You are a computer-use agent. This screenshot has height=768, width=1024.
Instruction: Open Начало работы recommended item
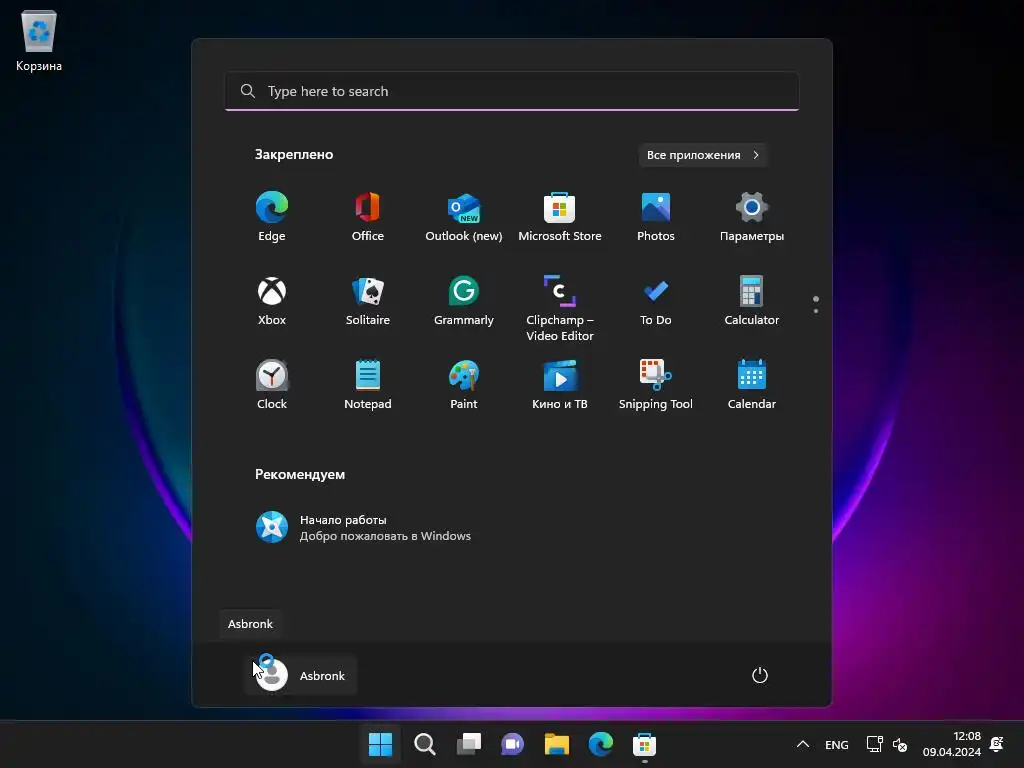tap(363, 527)
